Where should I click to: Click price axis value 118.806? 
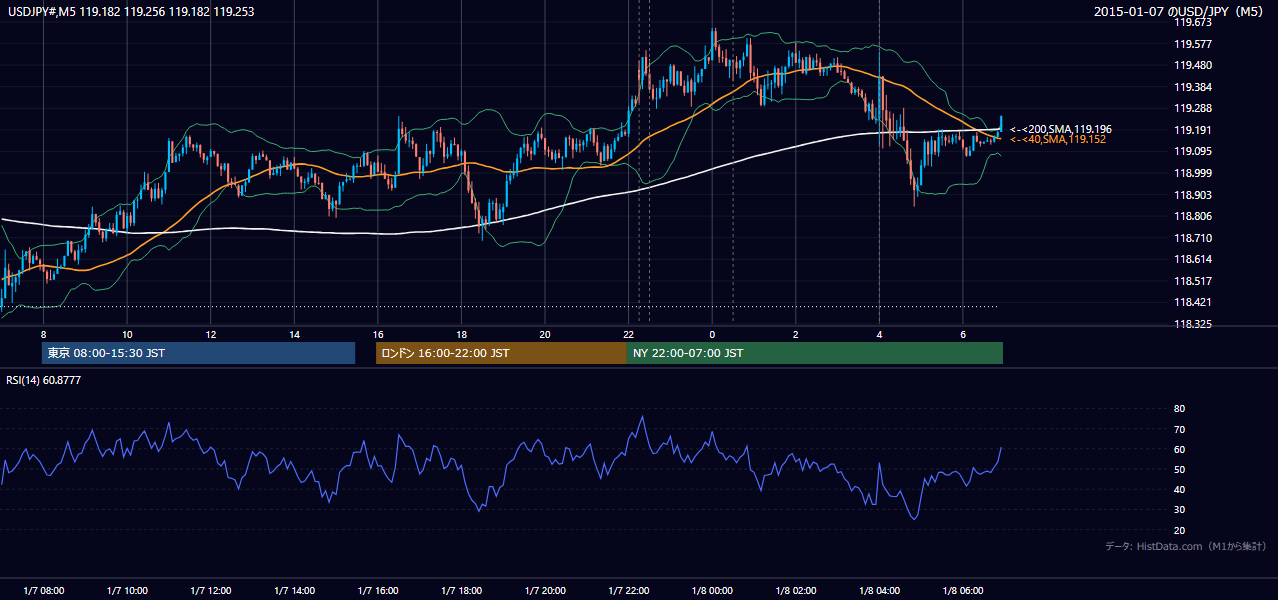[x=1192, y=216]
